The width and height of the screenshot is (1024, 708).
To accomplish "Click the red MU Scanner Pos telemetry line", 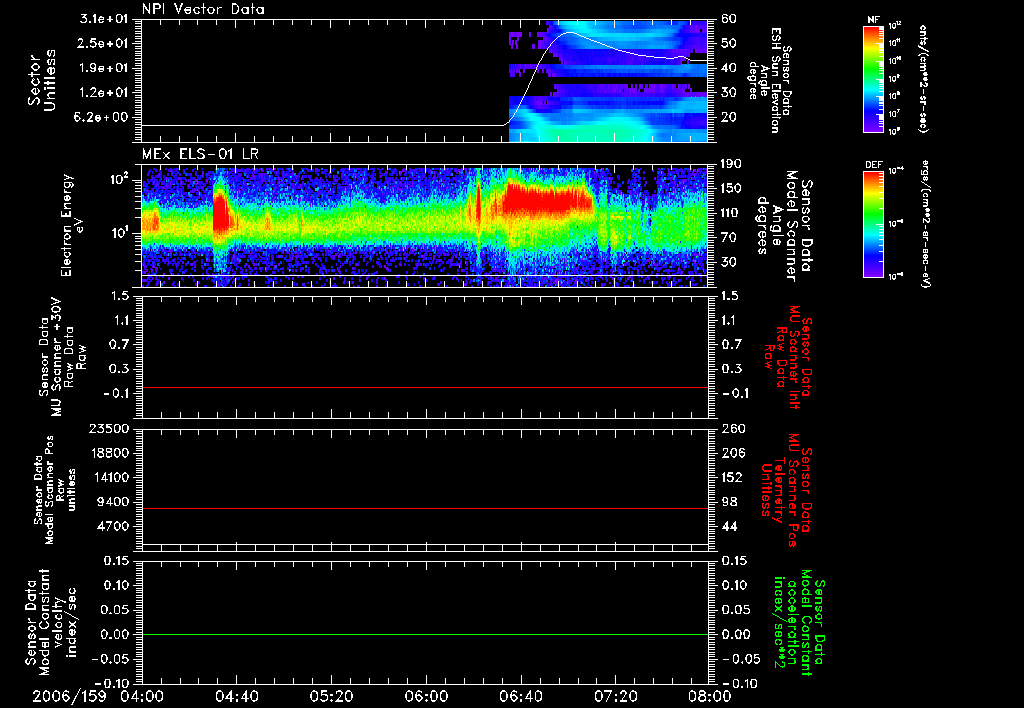I will tap(425, 508).
